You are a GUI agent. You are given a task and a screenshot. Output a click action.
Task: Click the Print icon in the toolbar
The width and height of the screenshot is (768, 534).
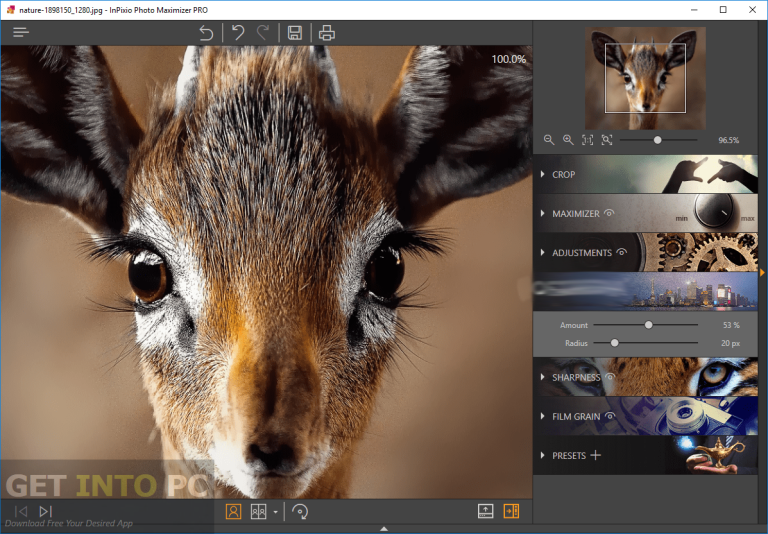point(326,33)
